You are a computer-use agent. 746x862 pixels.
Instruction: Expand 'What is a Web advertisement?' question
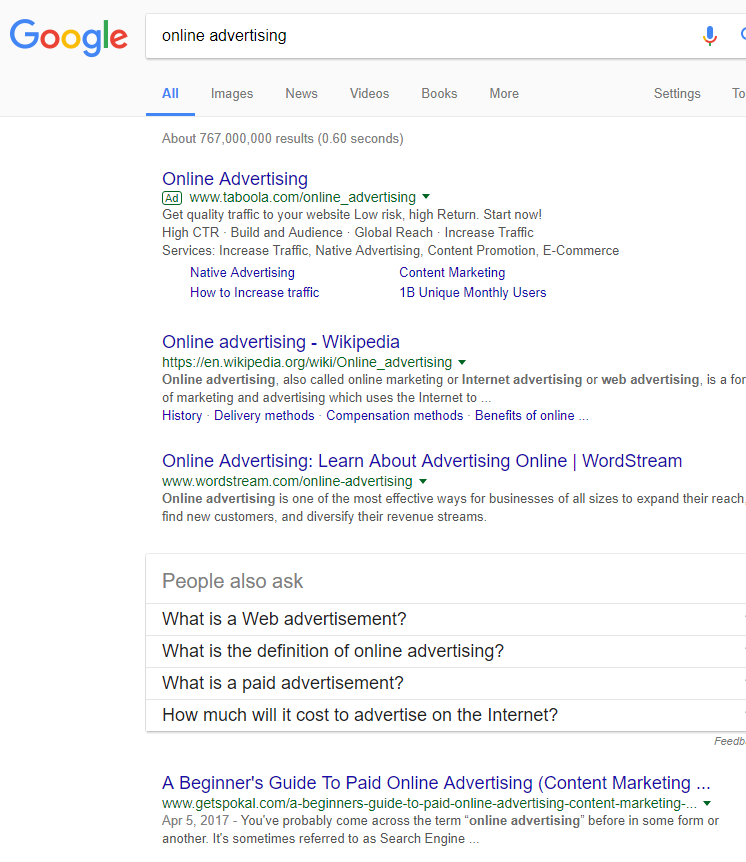point(446,620)
